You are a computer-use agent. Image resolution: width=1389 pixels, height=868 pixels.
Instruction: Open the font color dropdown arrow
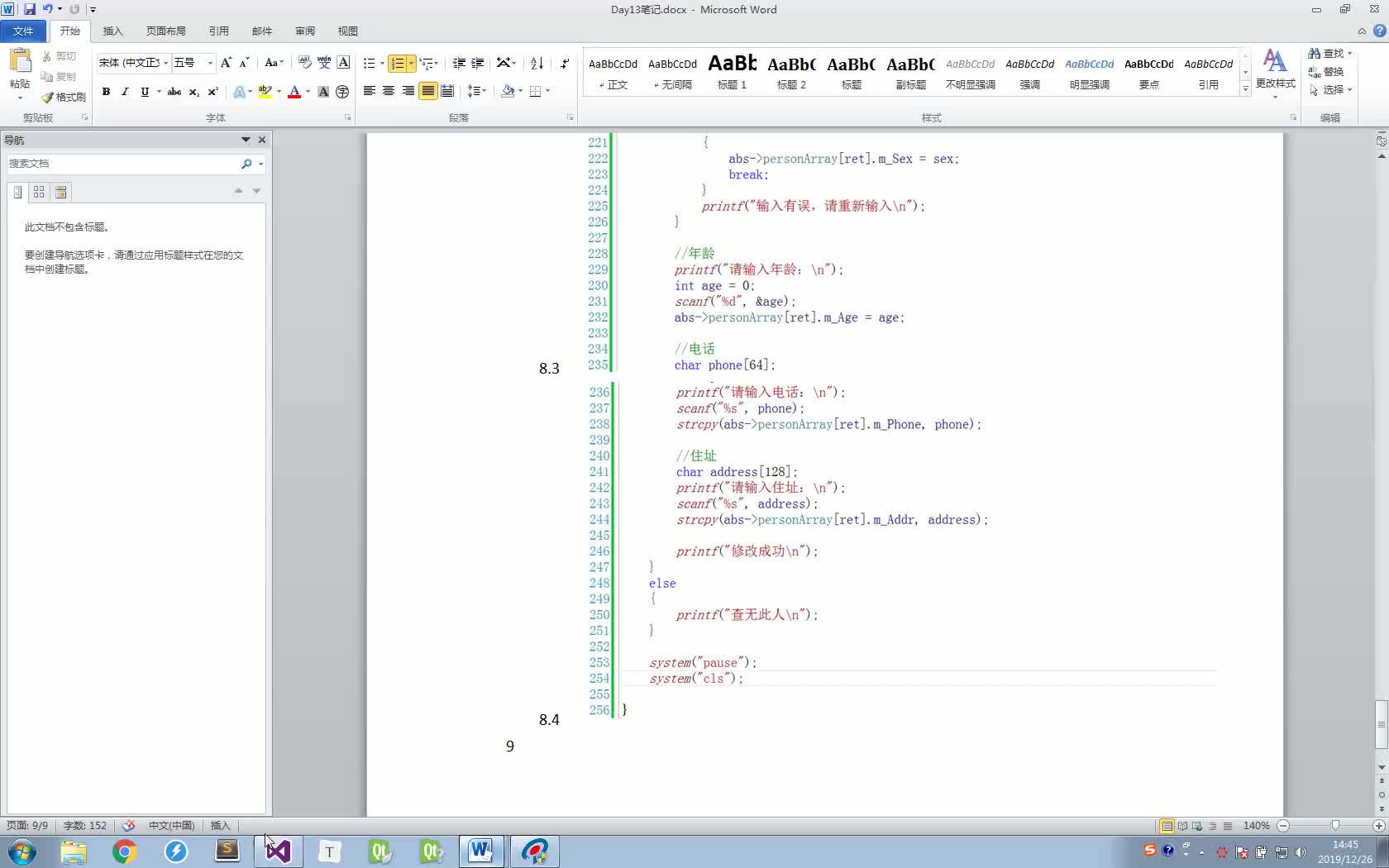tap(308, 92)
